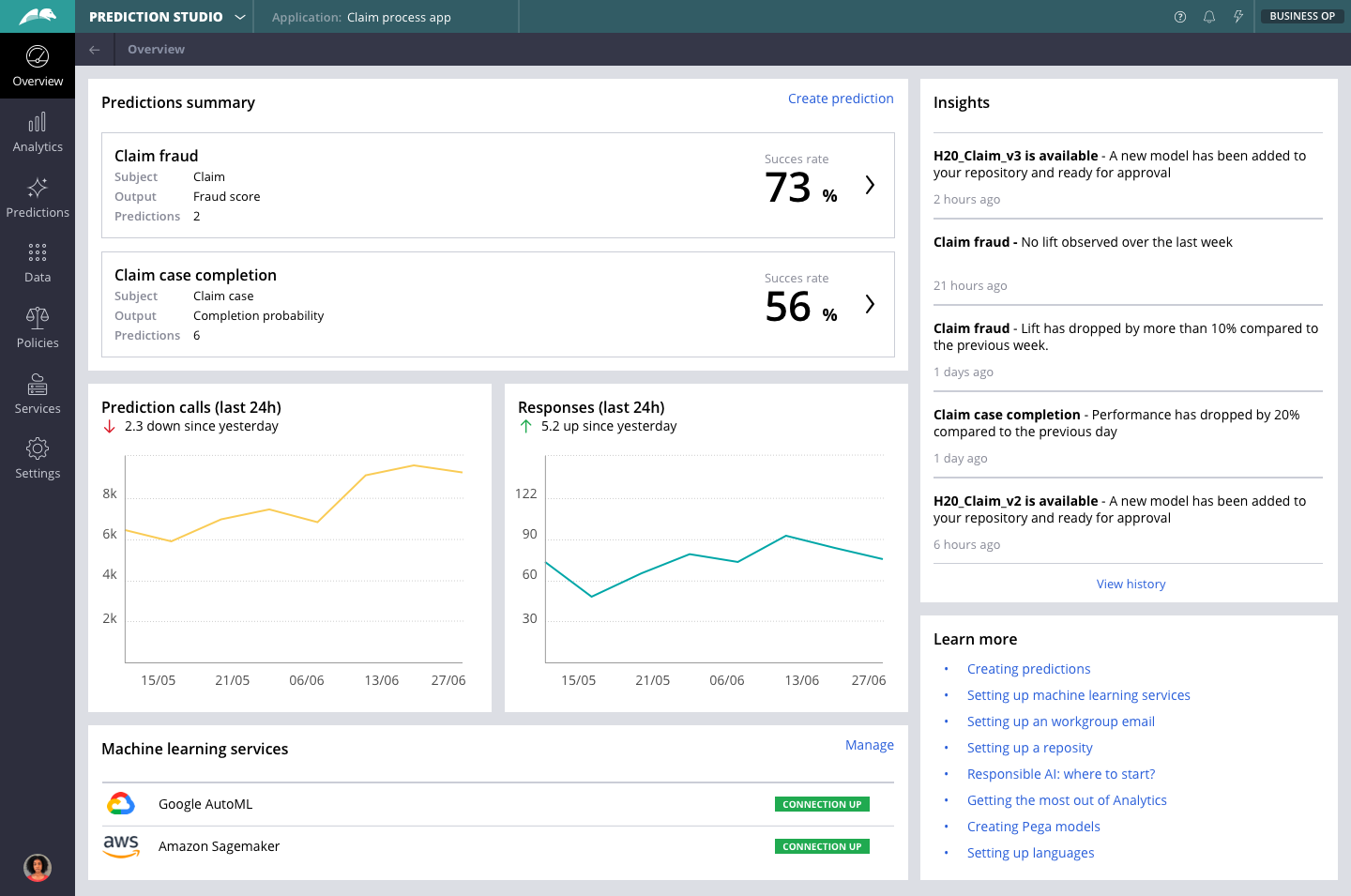
Task: Click the BUSINESS OP workspace badge
Action: [x=1302, y=16]
